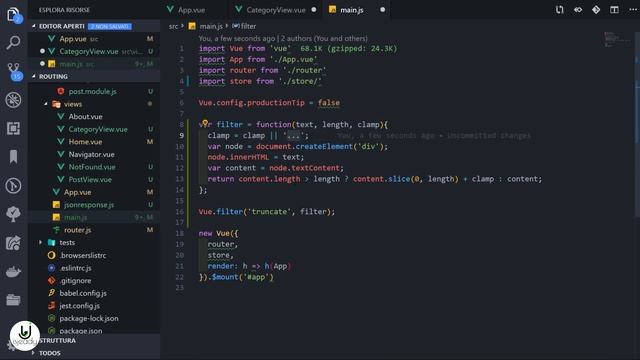
Task: Click the unsaved dot on the main.js tab
Action: [x=382, y=9]
